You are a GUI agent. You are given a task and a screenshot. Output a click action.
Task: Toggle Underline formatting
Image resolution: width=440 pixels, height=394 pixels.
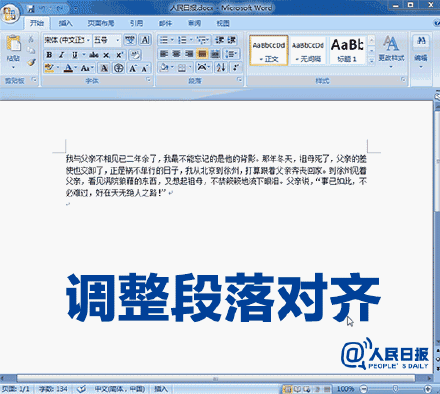pos(75,55)
